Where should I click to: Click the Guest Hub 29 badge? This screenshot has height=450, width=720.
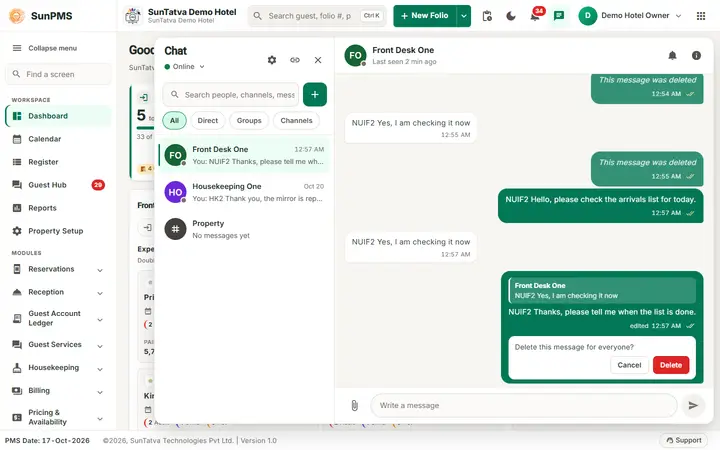coord(98,185)
